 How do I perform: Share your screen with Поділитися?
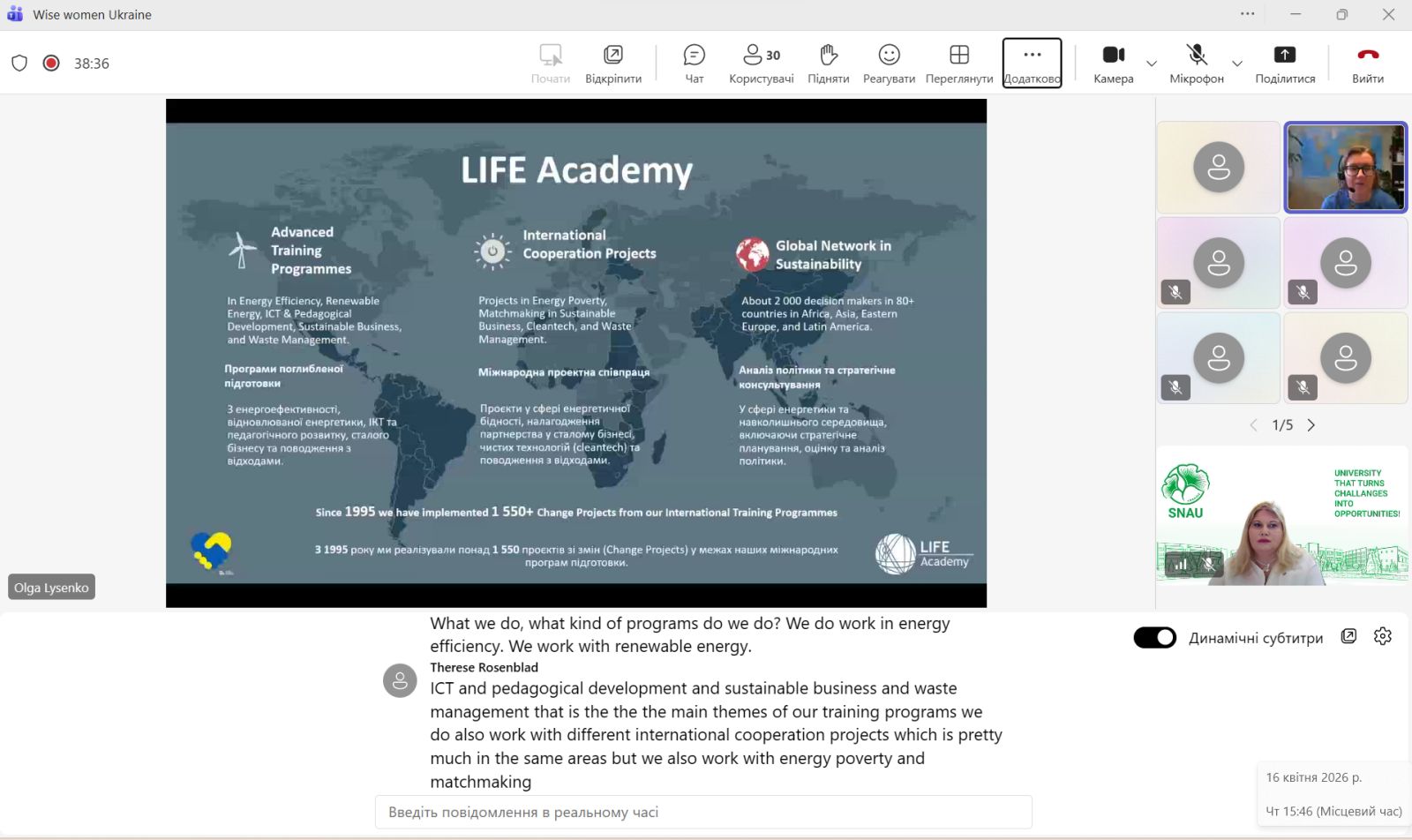pyautogui.click(x=1284, y=63)
